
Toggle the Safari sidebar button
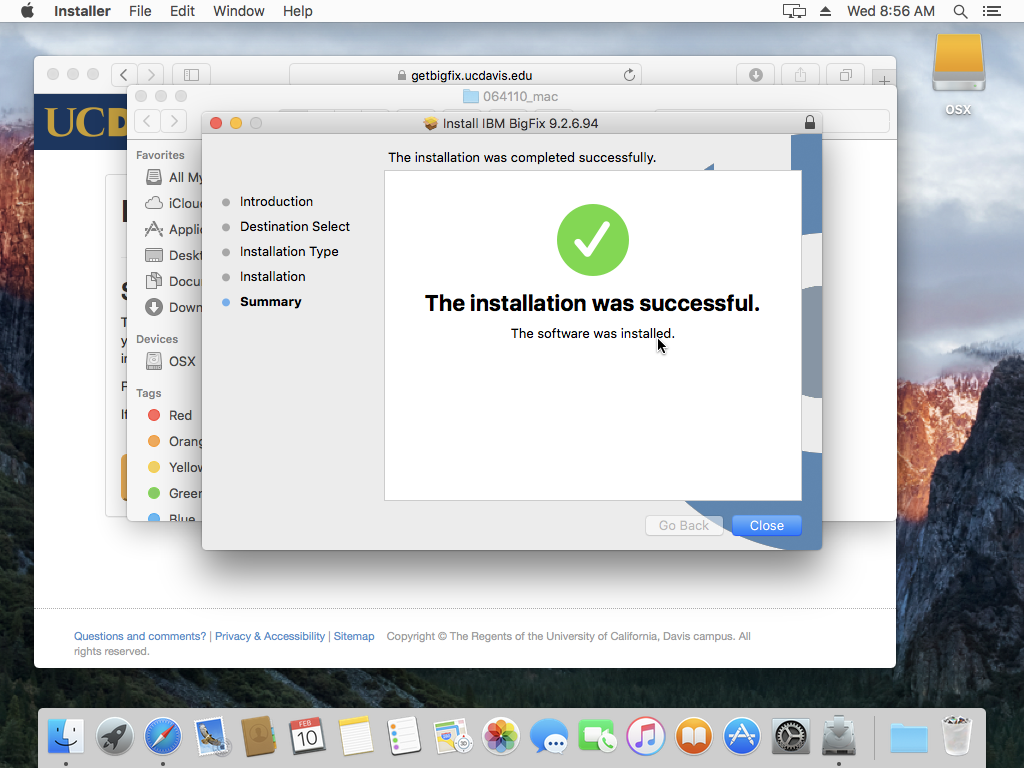191,75
